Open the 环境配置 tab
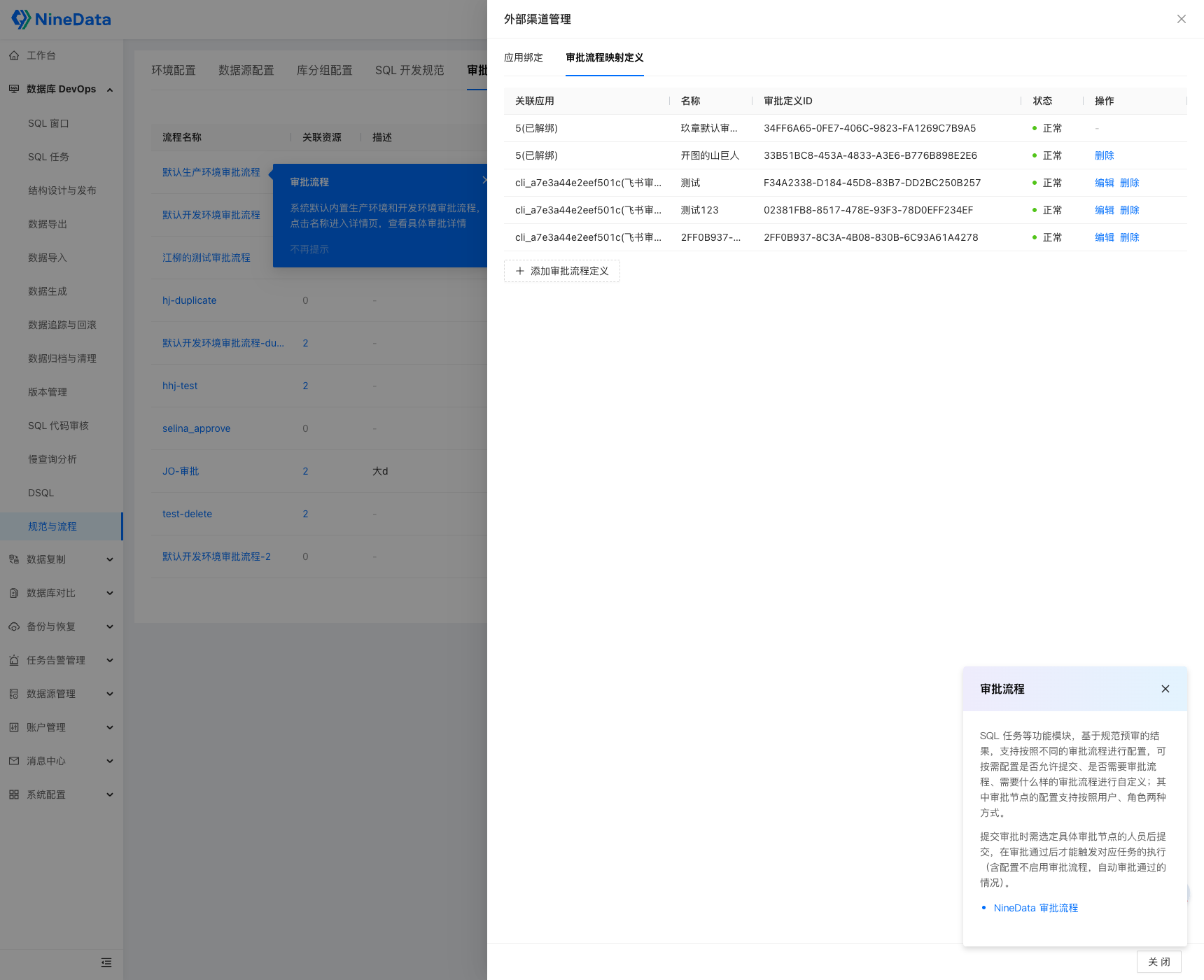This screenshot has width=1204, height=980. coord(174,70)
